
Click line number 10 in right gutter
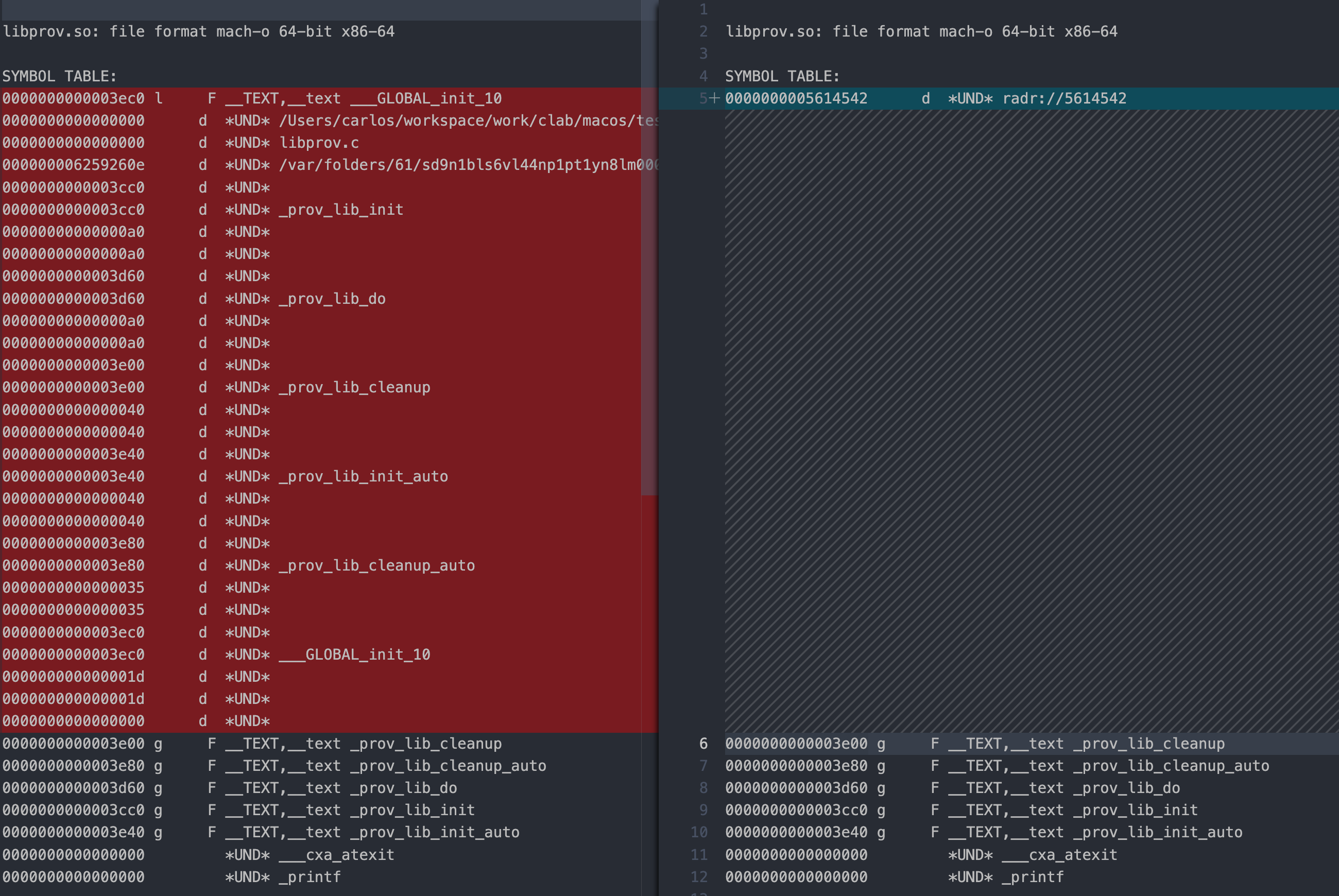pyautogui.click(x=699, y=832)
